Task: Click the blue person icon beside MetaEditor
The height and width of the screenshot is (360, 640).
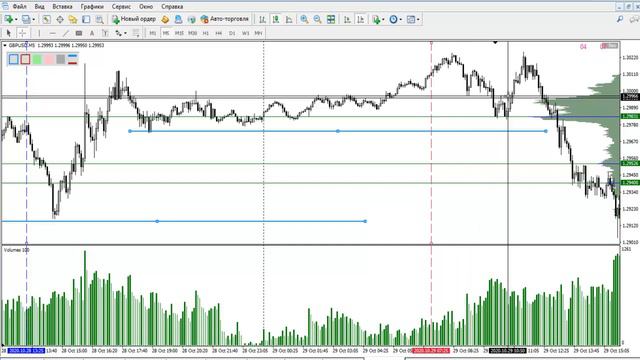Action: tap(178, 19)
